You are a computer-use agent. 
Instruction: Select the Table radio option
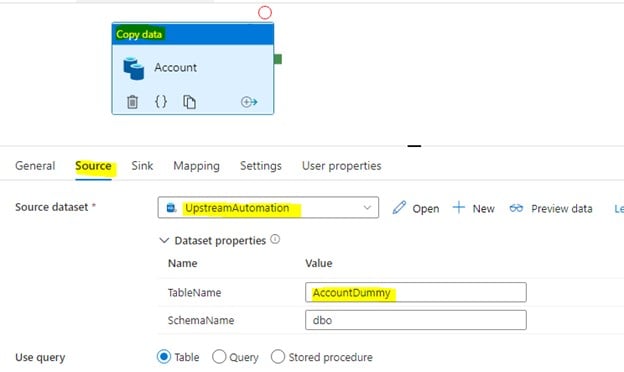coord(164,357)
